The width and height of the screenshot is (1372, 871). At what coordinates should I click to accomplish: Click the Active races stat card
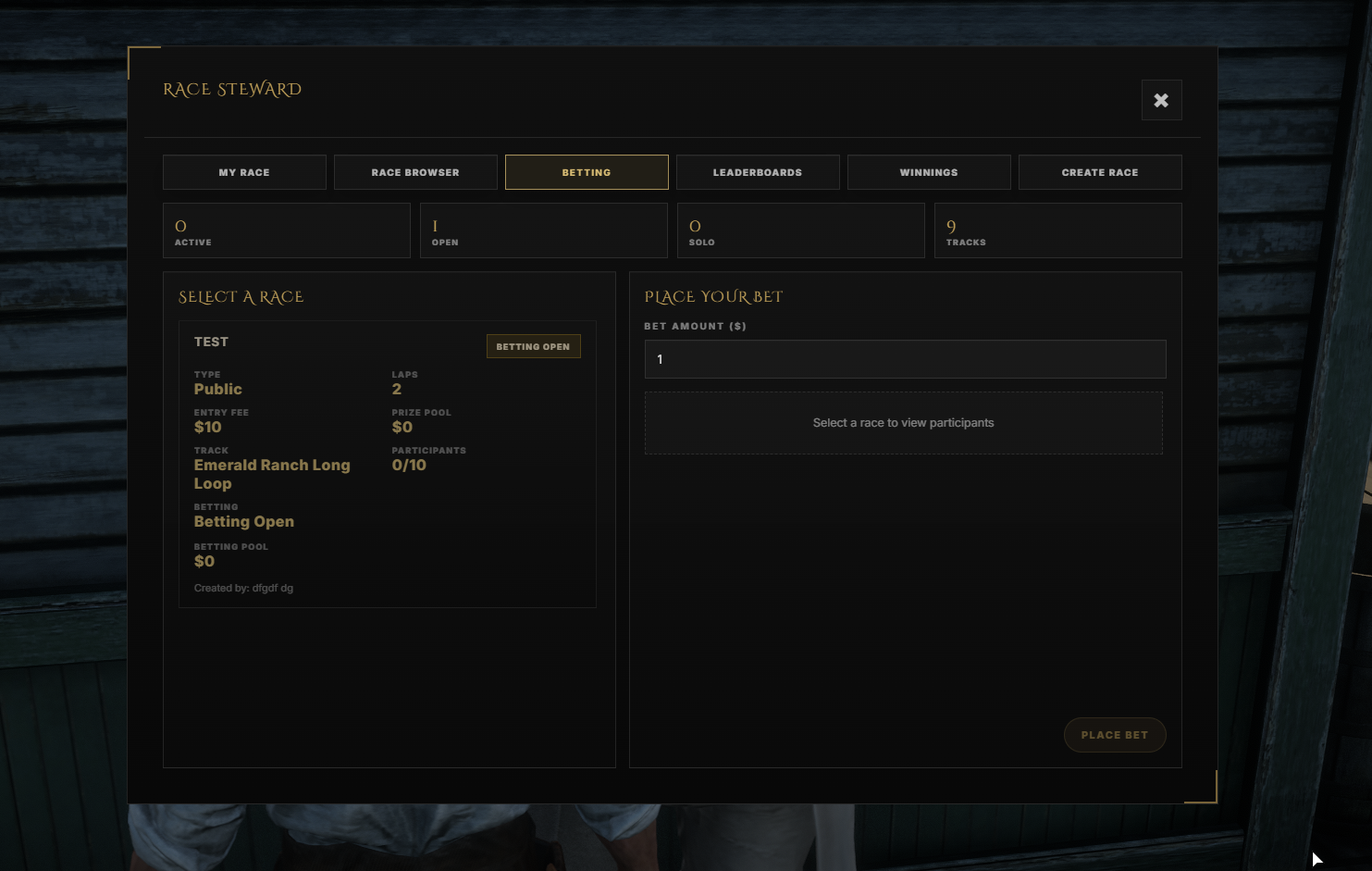tap(287, 230)
